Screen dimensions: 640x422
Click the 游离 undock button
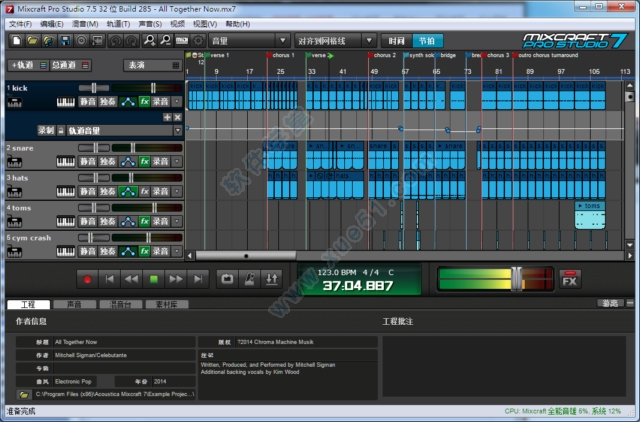point(611,303)
